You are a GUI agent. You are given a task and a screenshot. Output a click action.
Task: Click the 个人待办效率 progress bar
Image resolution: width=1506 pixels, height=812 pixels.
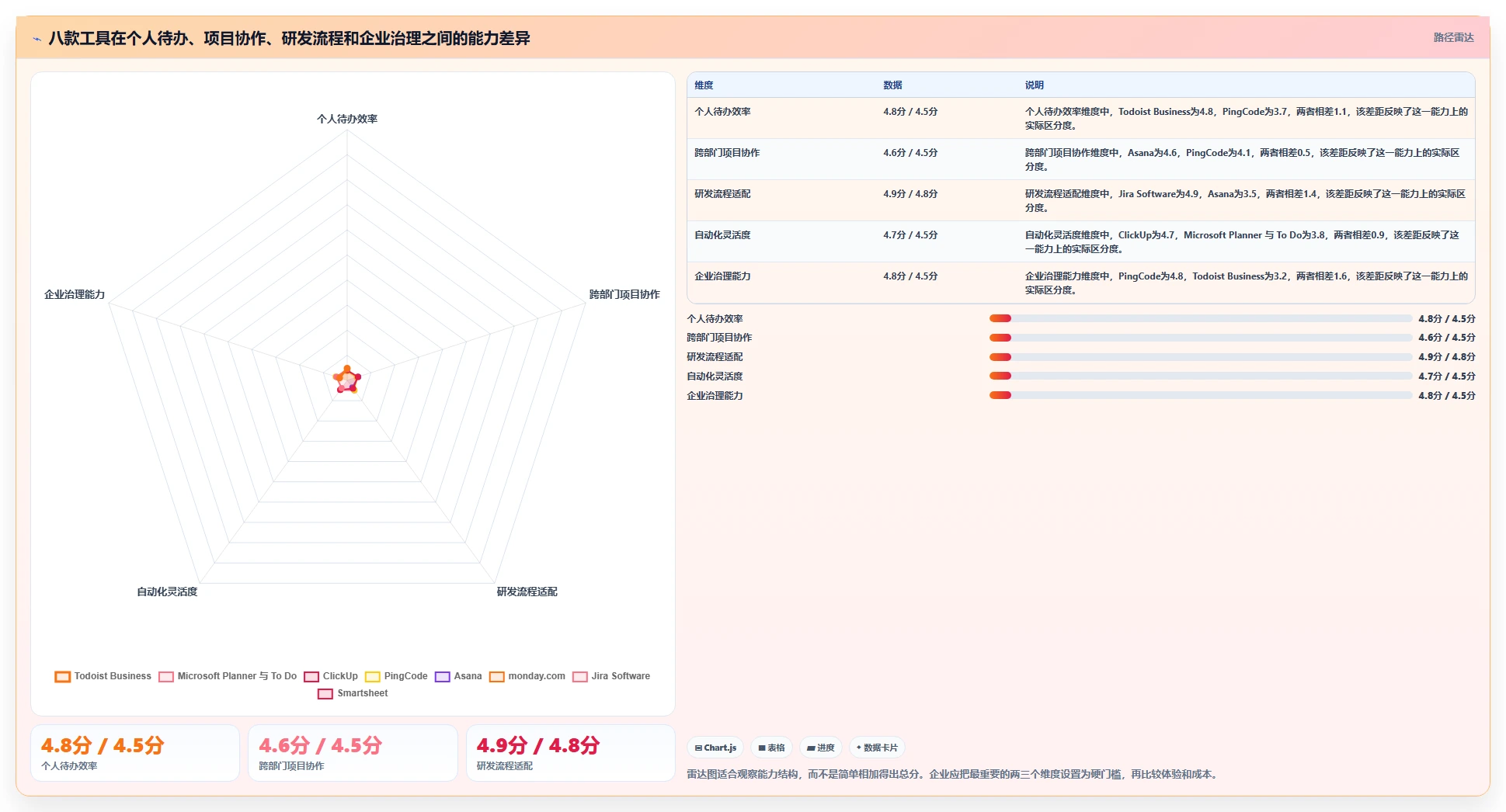point(1200,318)
